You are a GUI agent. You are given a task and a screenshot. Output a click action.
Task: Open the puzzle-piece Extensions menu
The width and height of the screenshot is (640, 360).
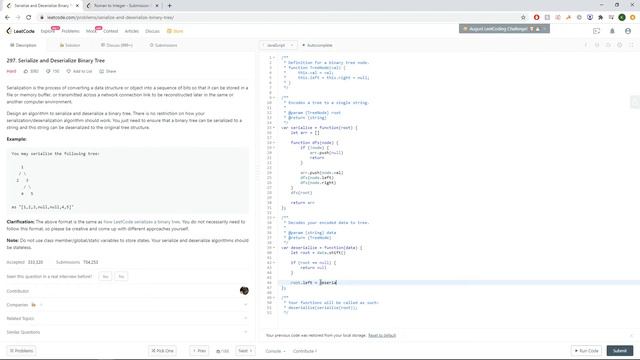pos(600,18)
